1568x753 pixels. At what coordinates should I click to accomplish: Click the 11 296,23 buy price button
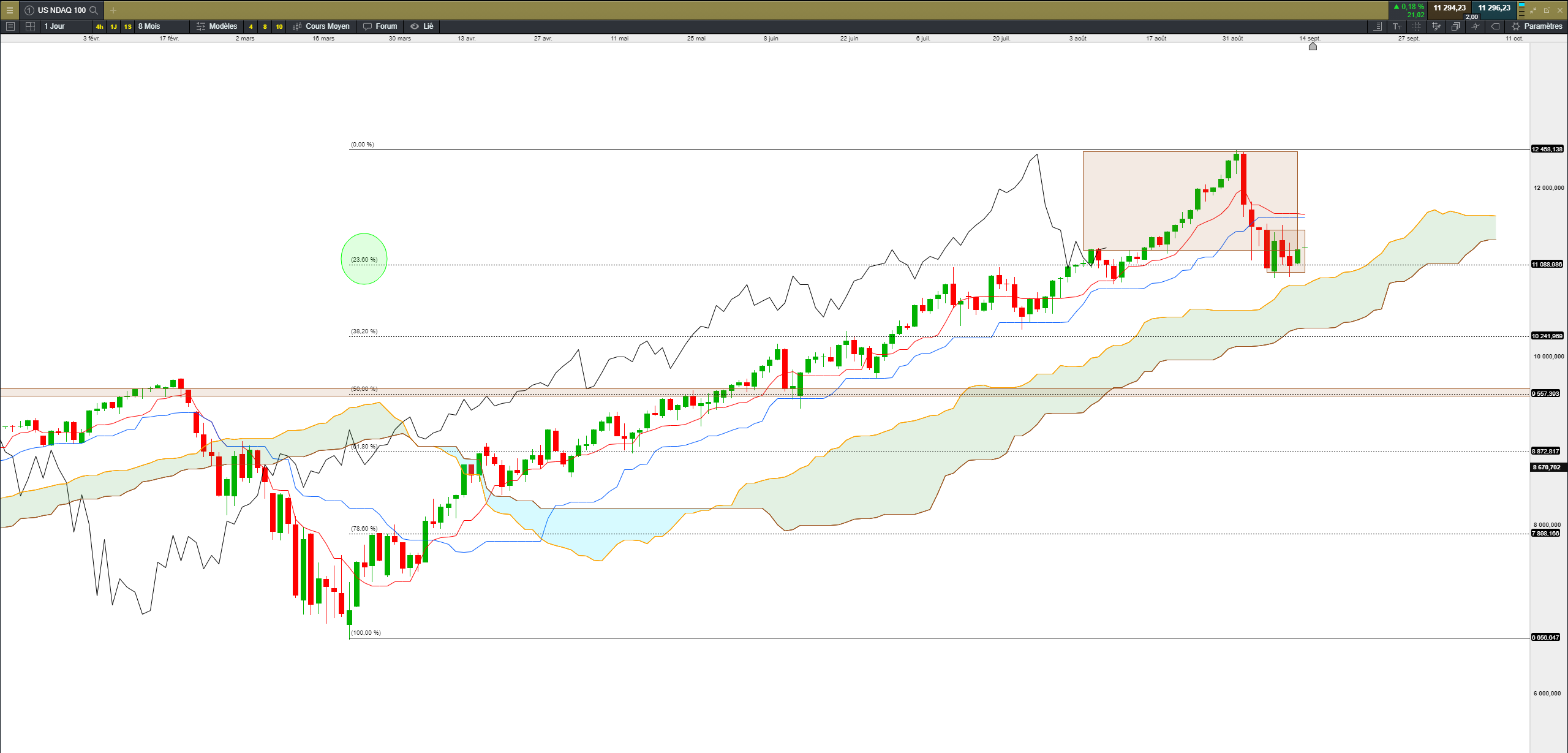(x=1494, y=8)
